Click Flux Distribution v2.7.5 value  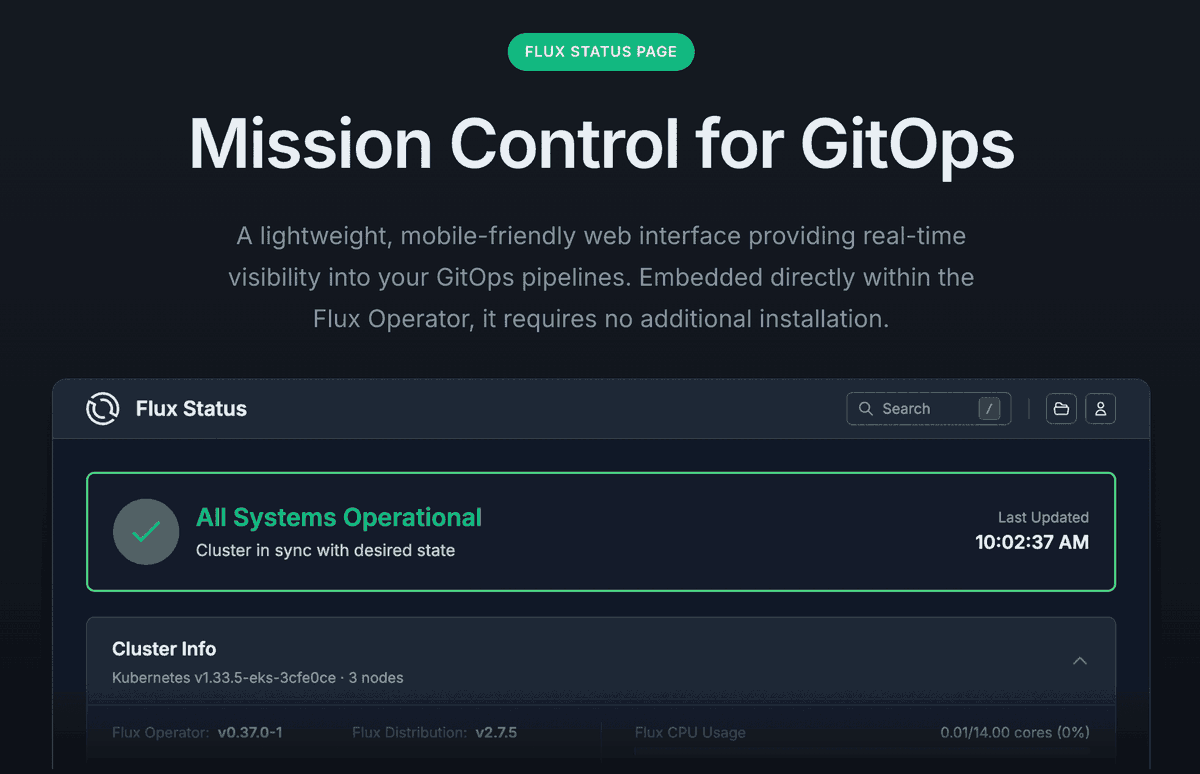(496, 733)
